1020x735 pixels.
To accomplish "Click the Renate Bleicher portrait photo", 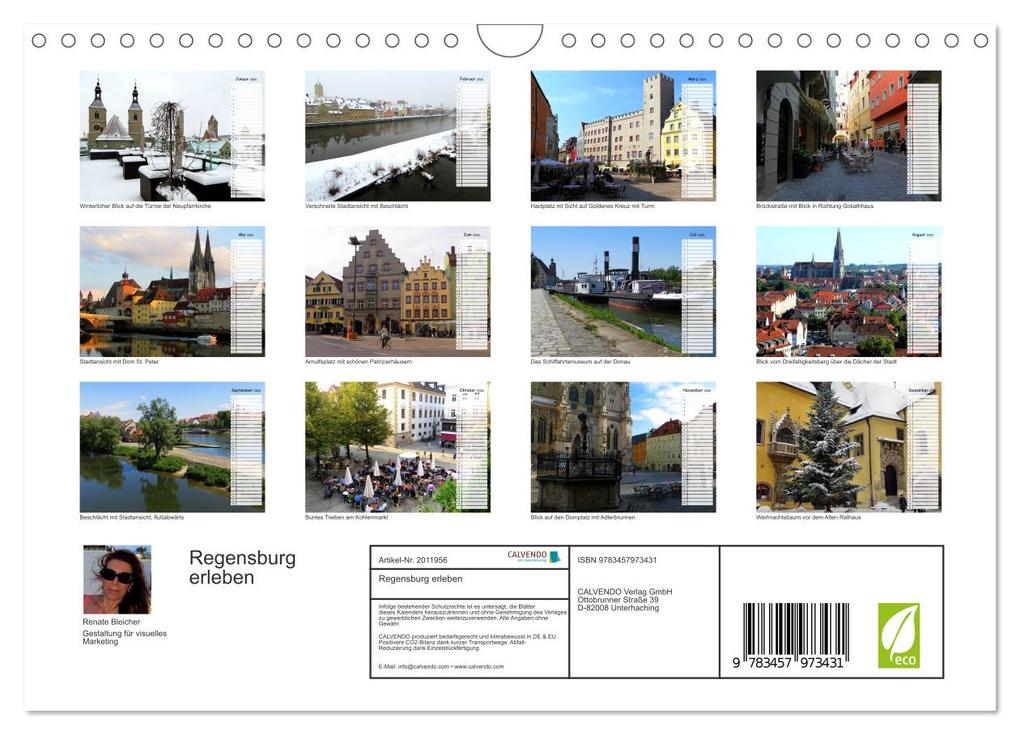I will click(x=117, y=580).
